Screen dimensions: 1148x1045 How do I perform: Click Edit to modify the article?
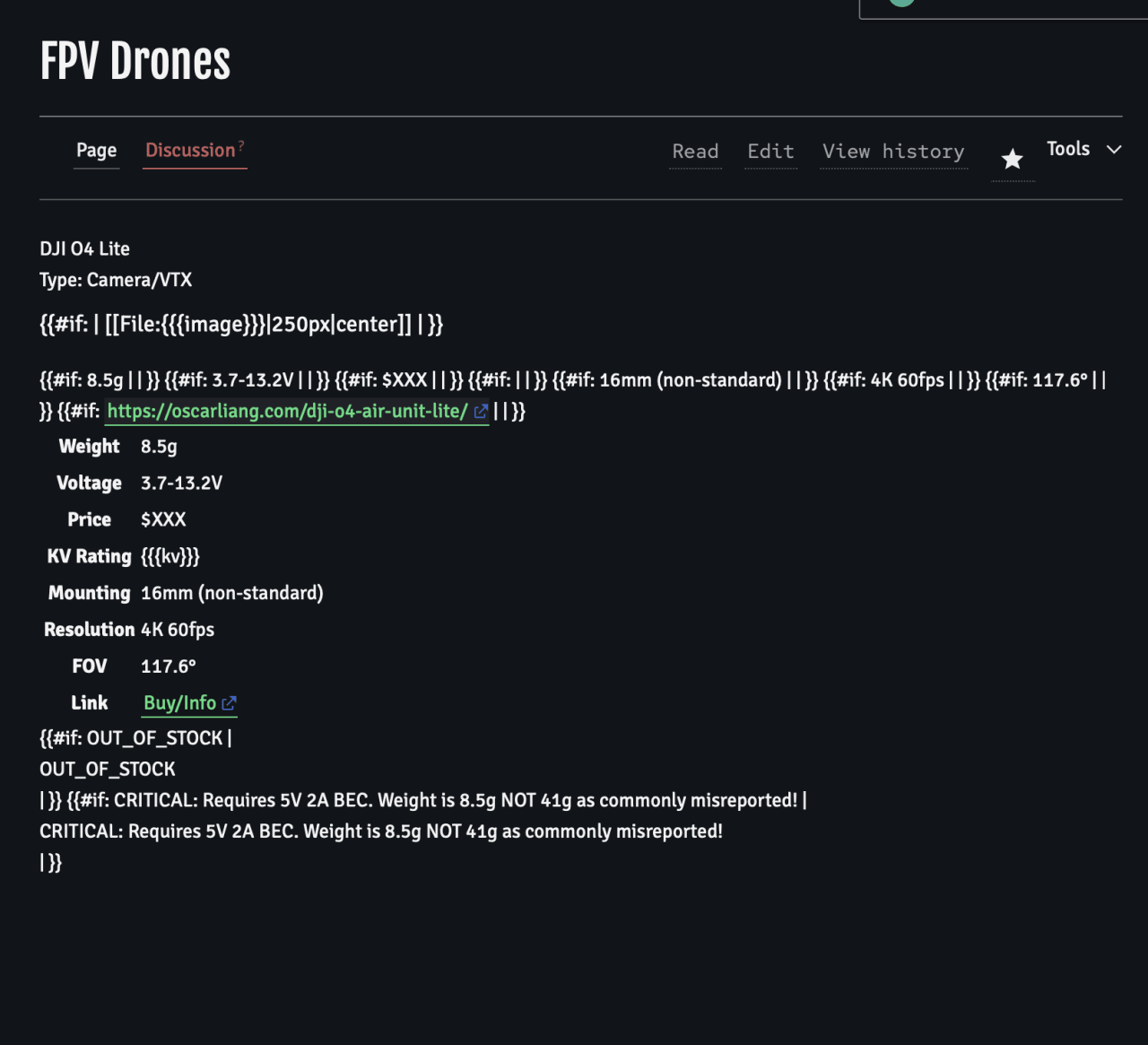pyautogui.click(x=770, y=152)
